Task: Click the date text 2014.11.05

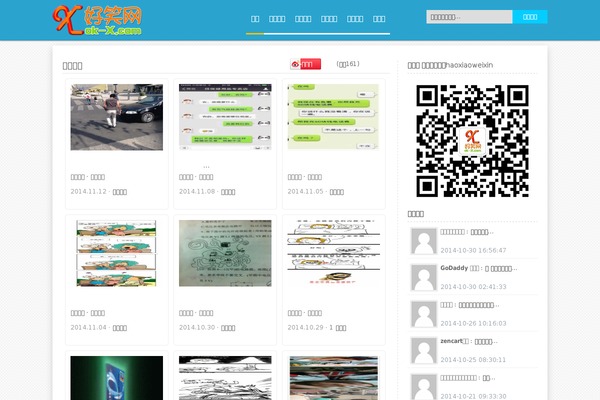Action: [x=305, y=191]
